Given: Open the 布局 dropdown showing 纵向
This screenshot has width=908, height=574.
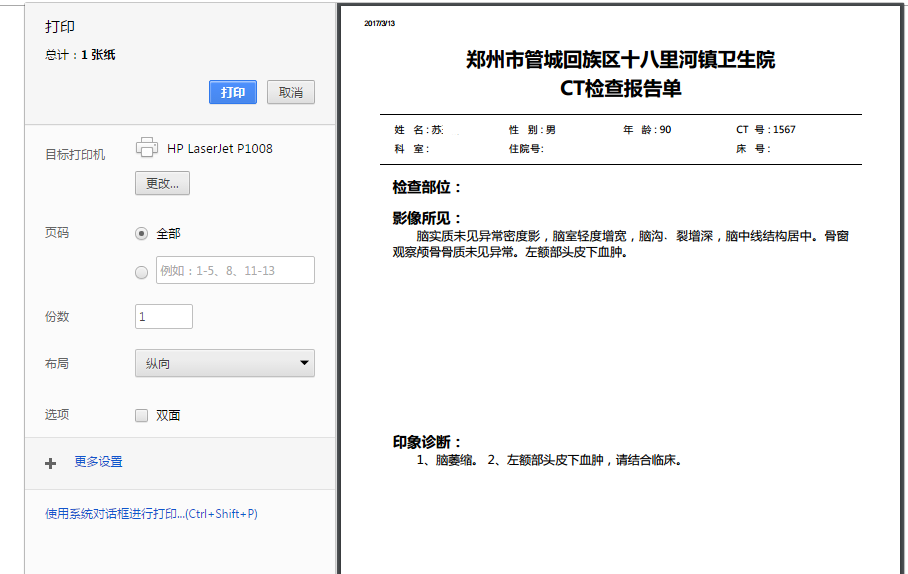Looking at the screenshot, I should pos(225,363).
